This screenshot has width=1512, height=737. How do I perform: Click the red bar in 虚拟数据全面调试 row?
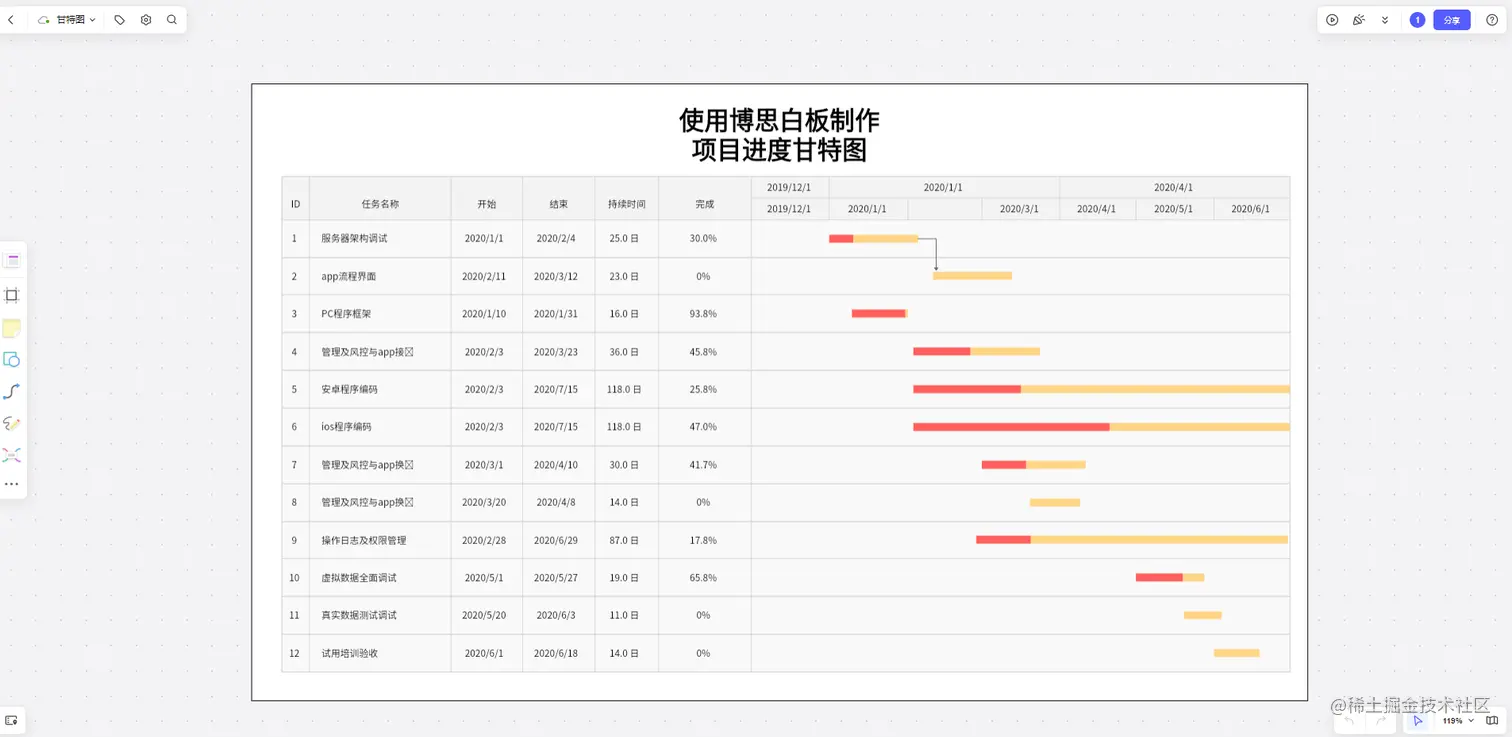[x=1159, y=577]
